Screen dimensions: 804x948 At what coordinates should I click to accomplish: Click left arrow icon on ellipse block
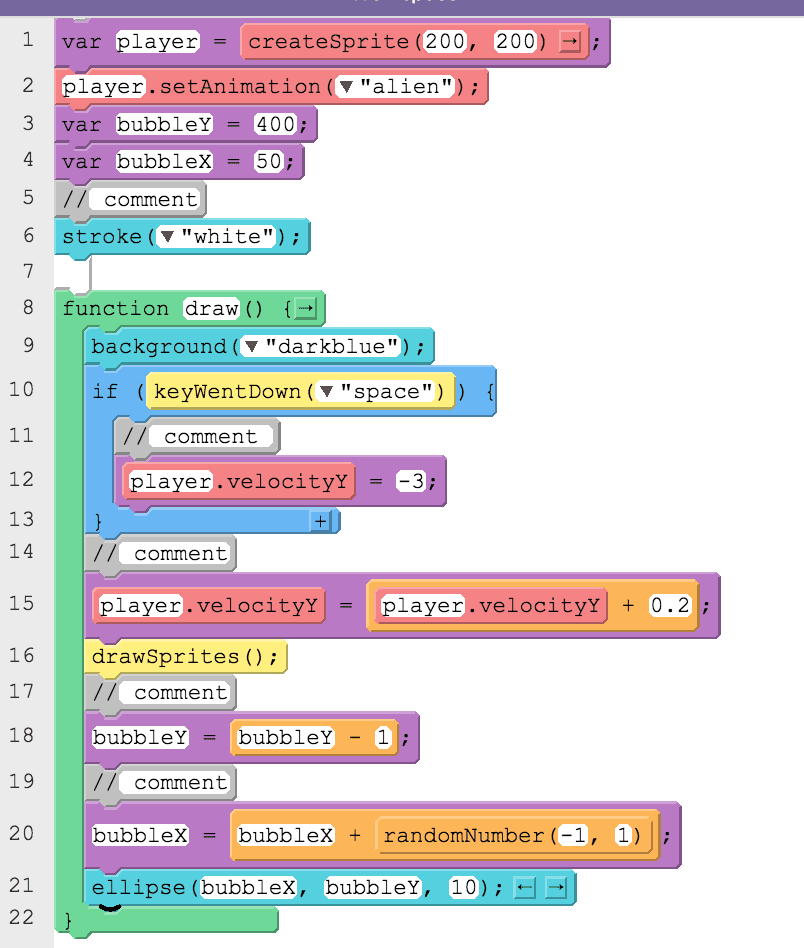524,888
